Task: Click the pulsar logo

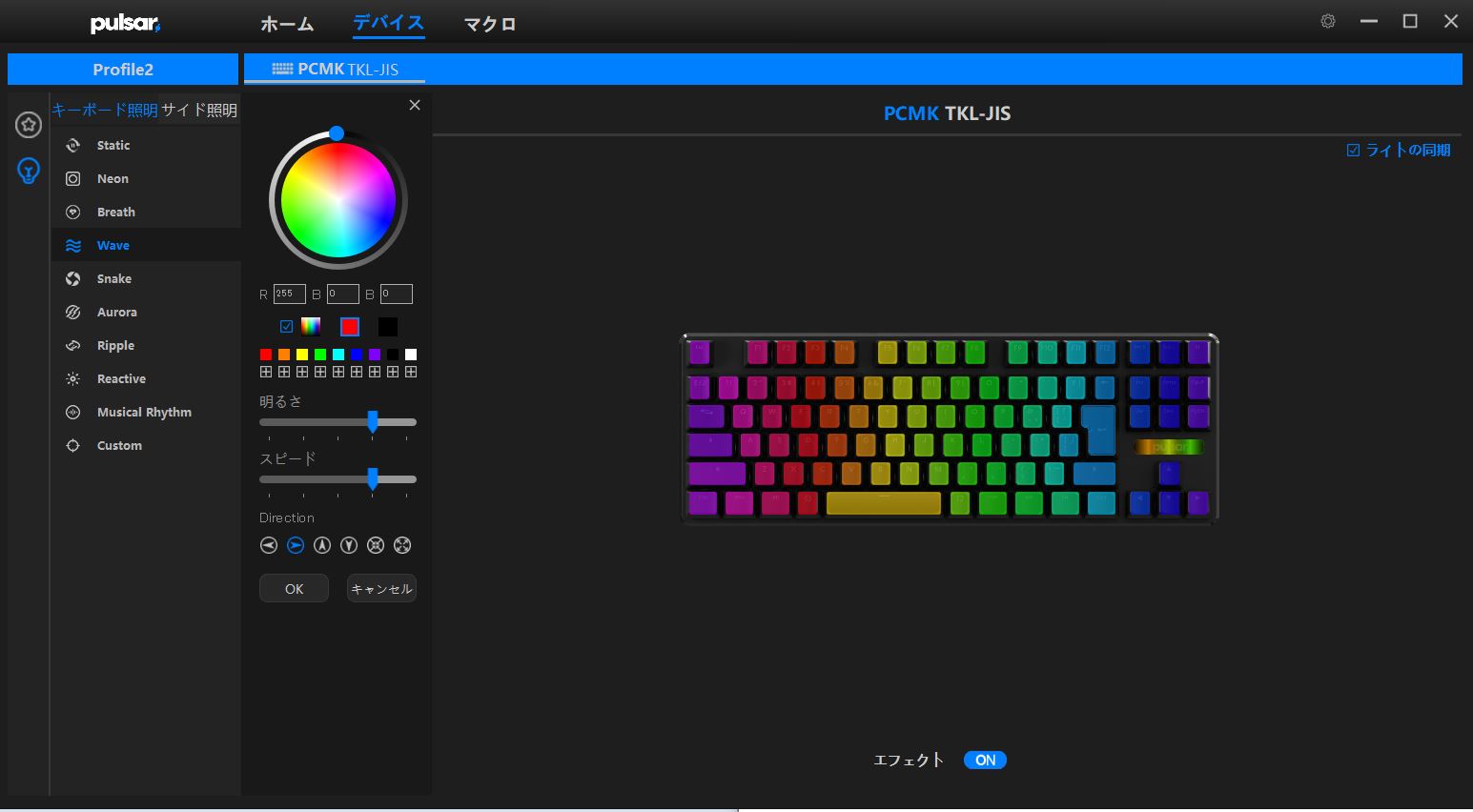Action: 125,23
